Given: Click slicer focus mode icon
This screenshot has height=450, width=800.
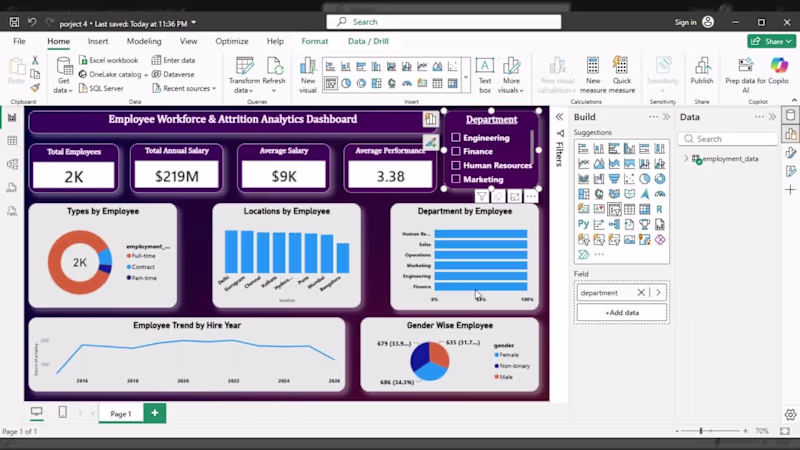Looking at the screenshot, I should 514,196.
